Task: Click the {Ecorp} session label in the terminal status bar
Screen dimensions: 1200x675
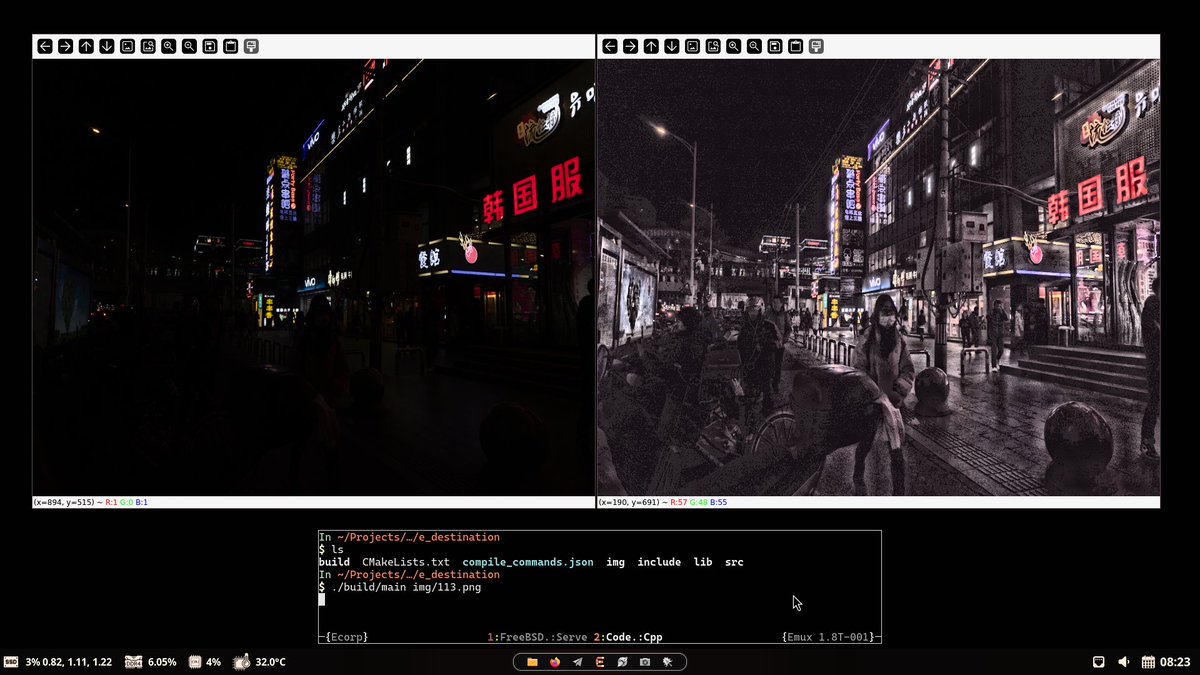Action: point(346,637)
